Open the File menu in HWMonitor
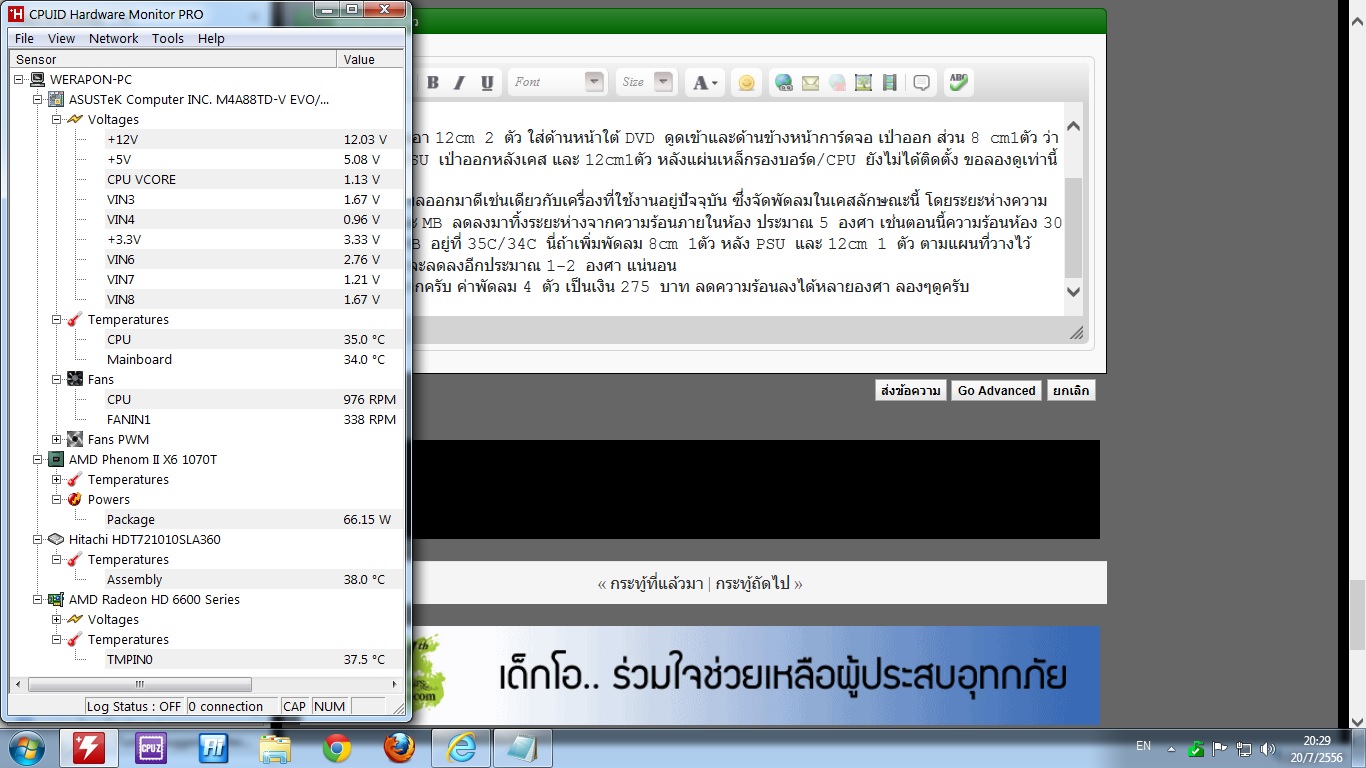Image resolution: width=1366 pixels, height=768 pixels. [x=24, y=38]
